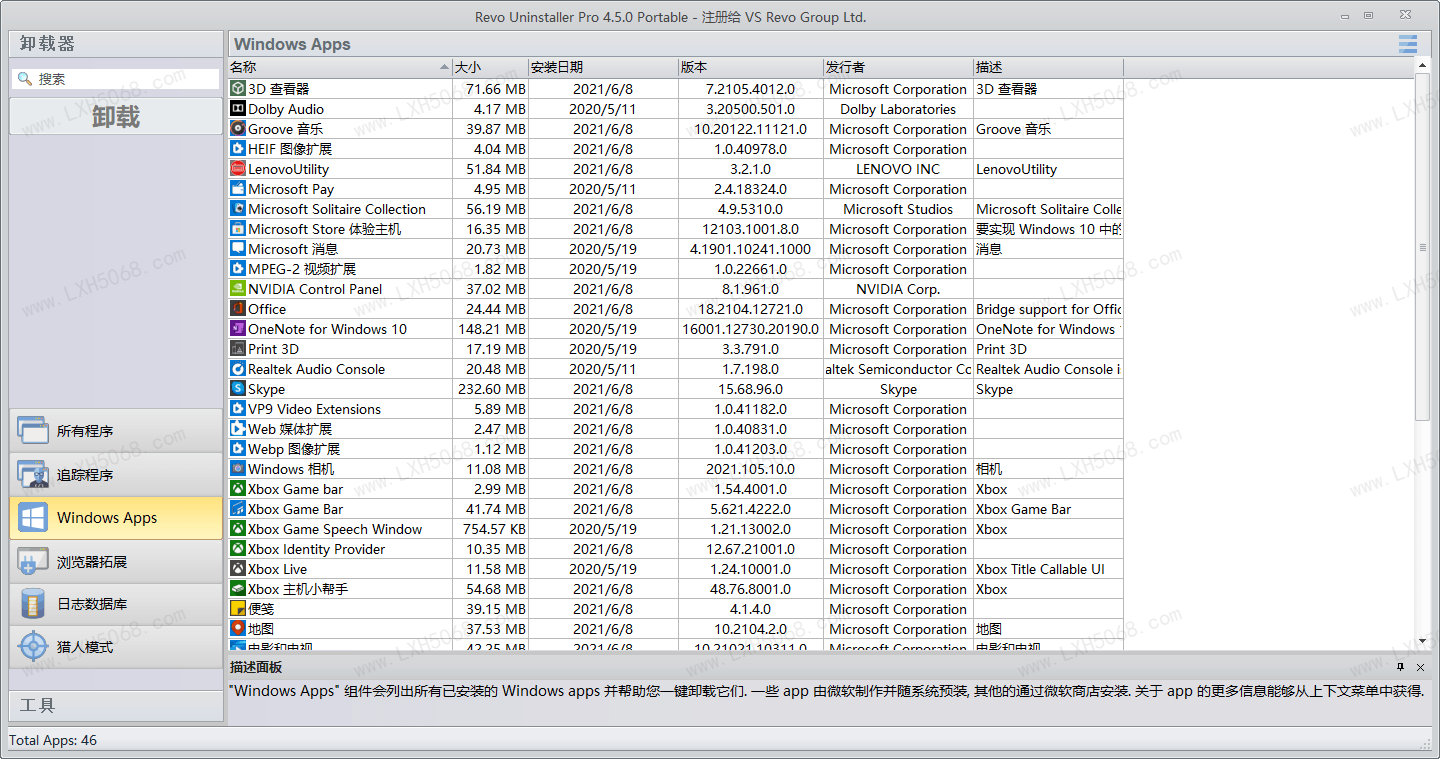The width and height of the screenshot is (1440, 759).
Task: Select the VP9 Video Extensions row
Action: pyautogui.click(x=676, y=409)
